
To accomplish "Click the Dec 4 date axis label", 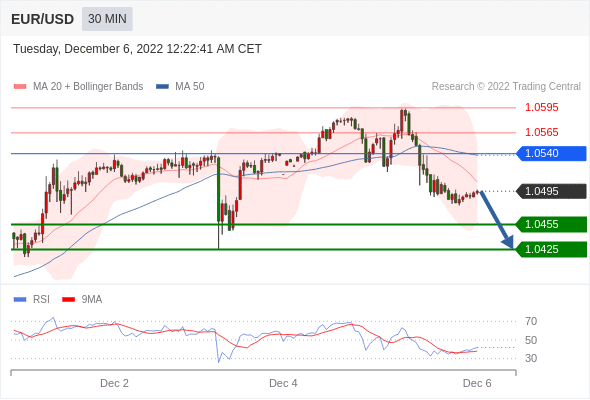I will [283, 383].
